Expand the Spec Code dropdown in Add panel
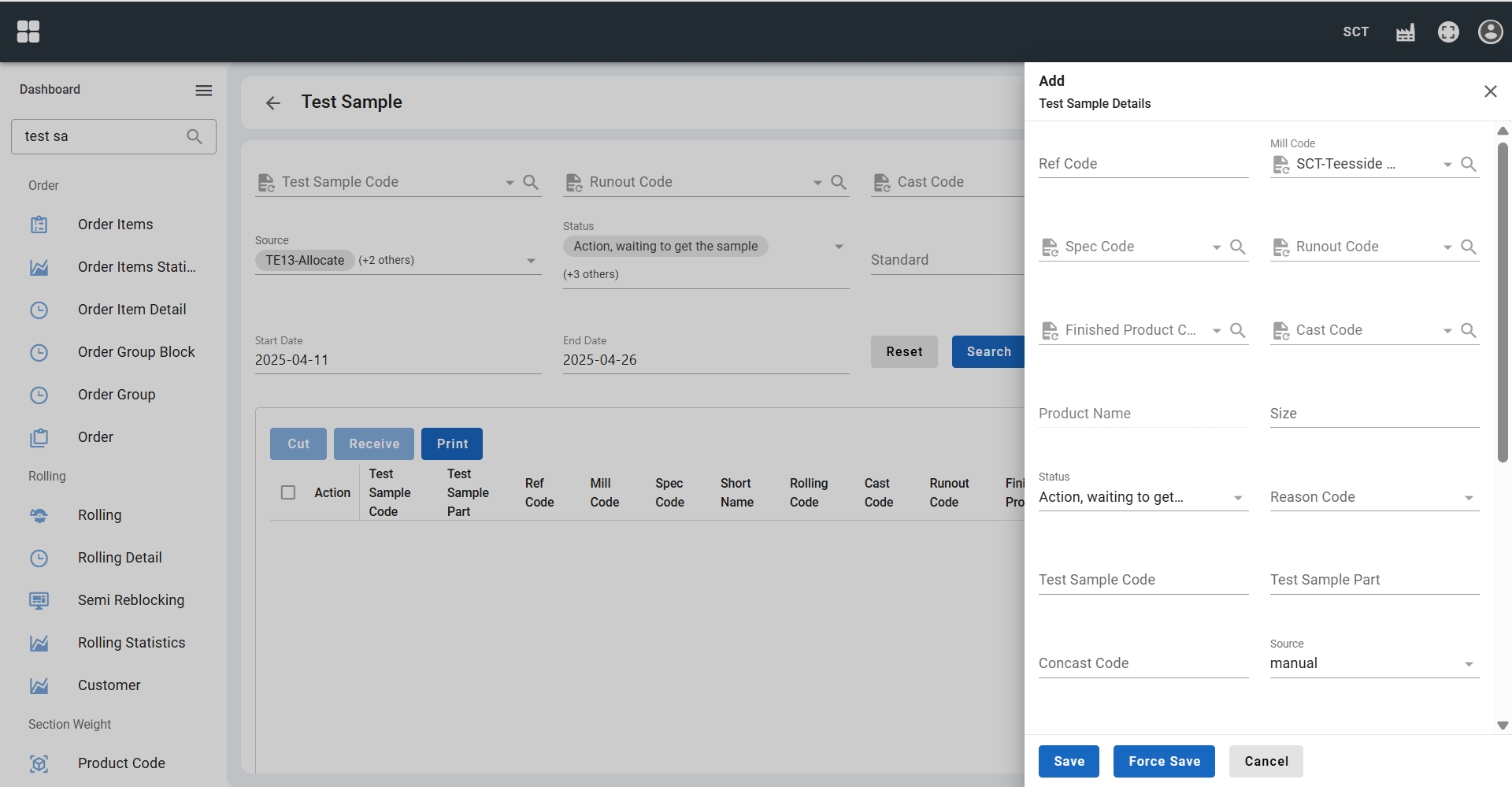The height and width of the screenshot is (787, 1512). pyautogui.click(x=1217, y=247)
